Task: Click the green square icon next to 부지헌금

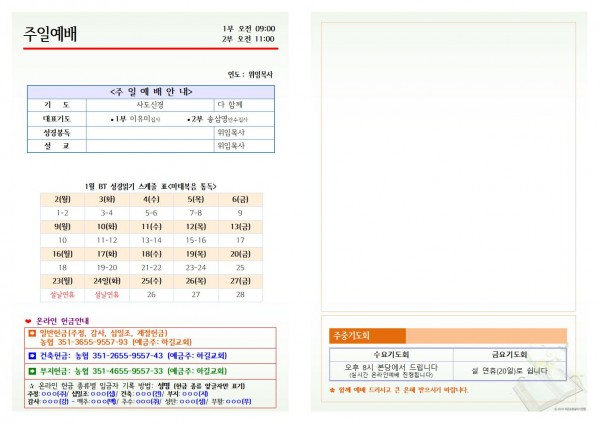Action: (x=31, y=371)
